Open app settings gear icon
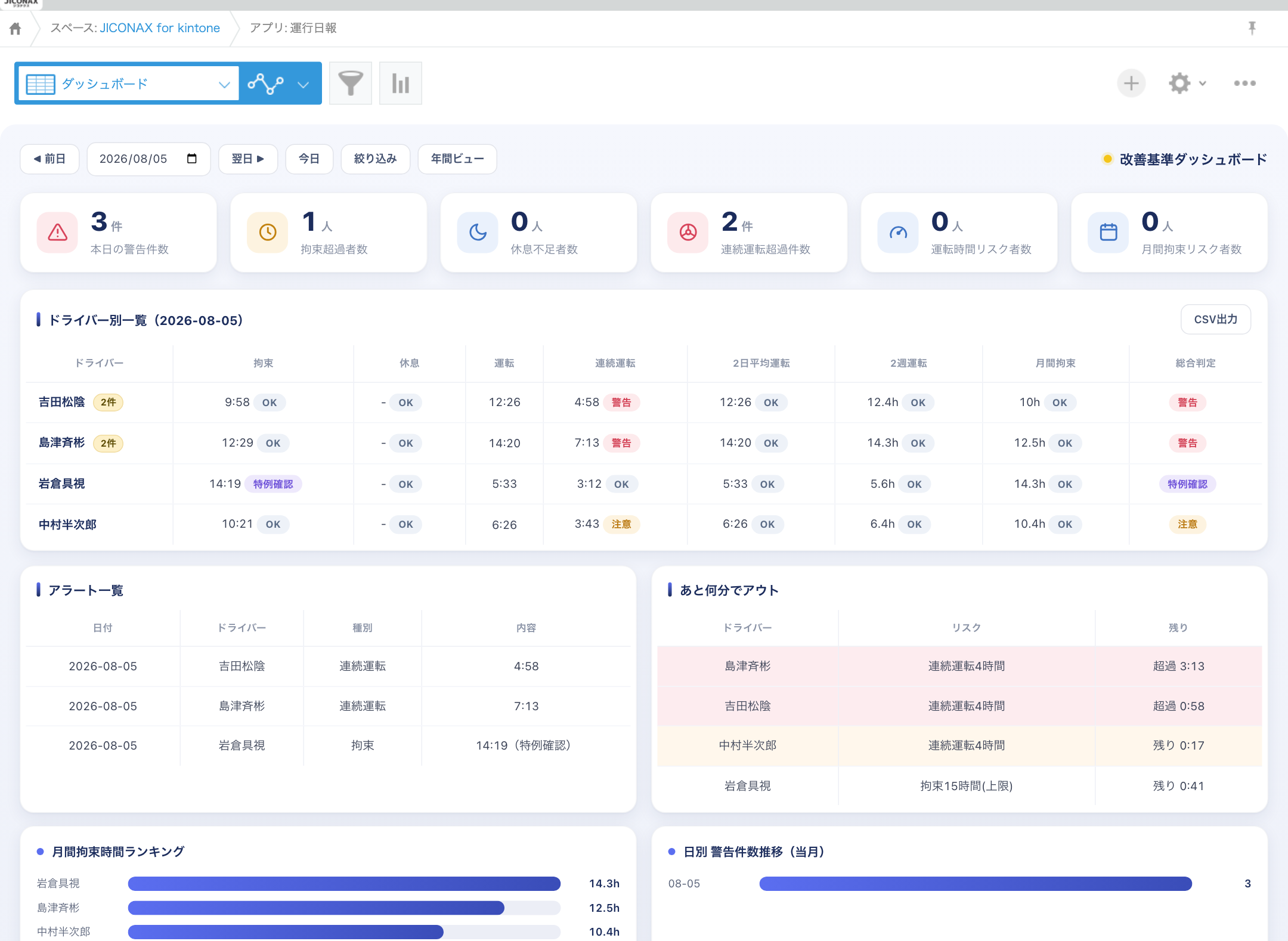The image size is (1288, 941). click(1179, 83)
